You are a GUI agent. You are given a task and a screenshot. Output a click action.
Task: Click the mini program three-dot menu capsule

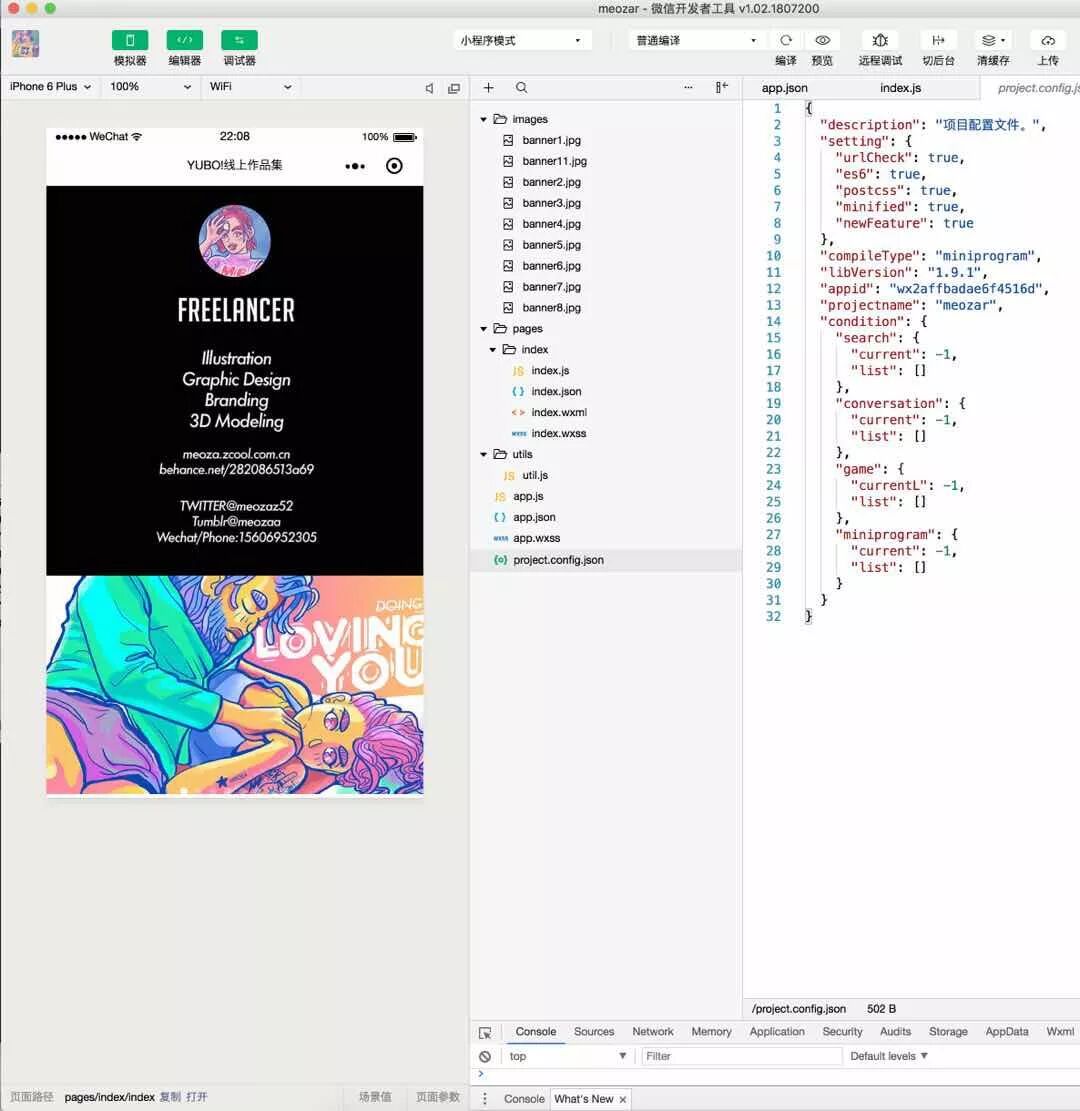(355, 166)
